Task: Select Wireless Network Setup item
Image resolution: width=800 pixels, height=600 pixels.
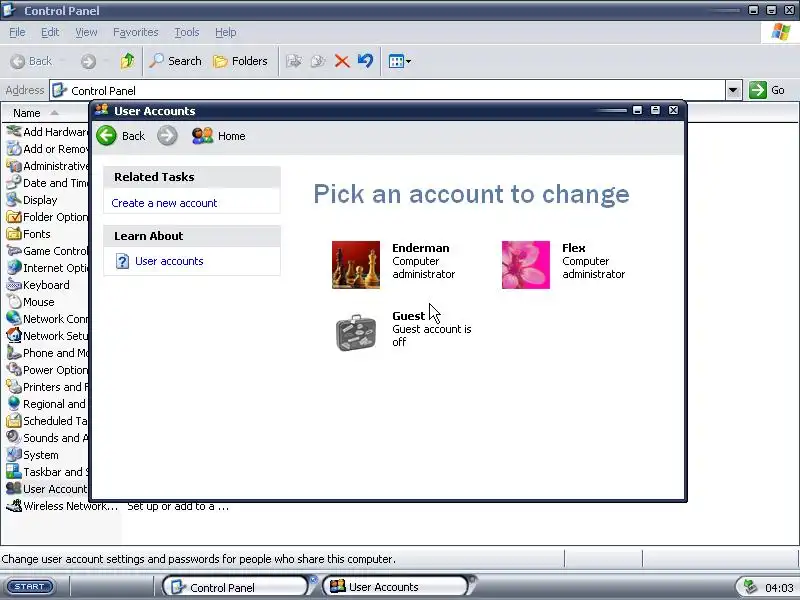Action: pyautogui.click(x=62, y=506)
